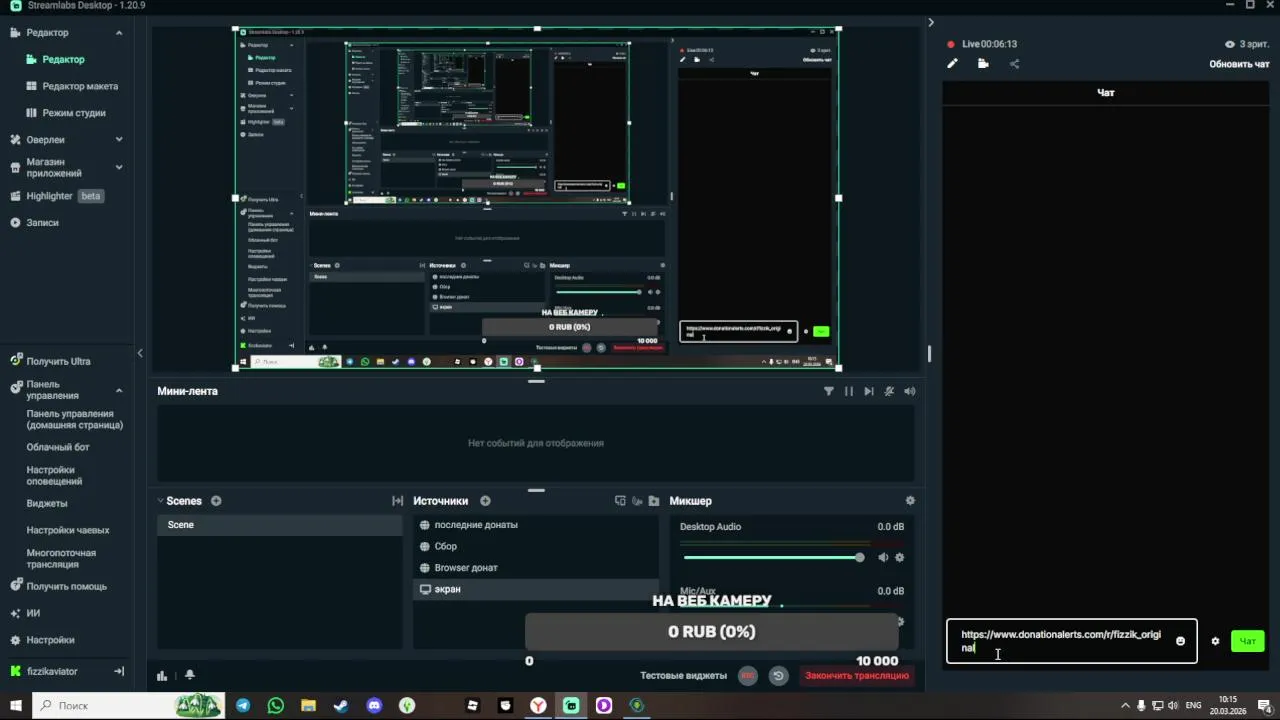
Task: Click the chat message input field
Action: coord(1072,641)
